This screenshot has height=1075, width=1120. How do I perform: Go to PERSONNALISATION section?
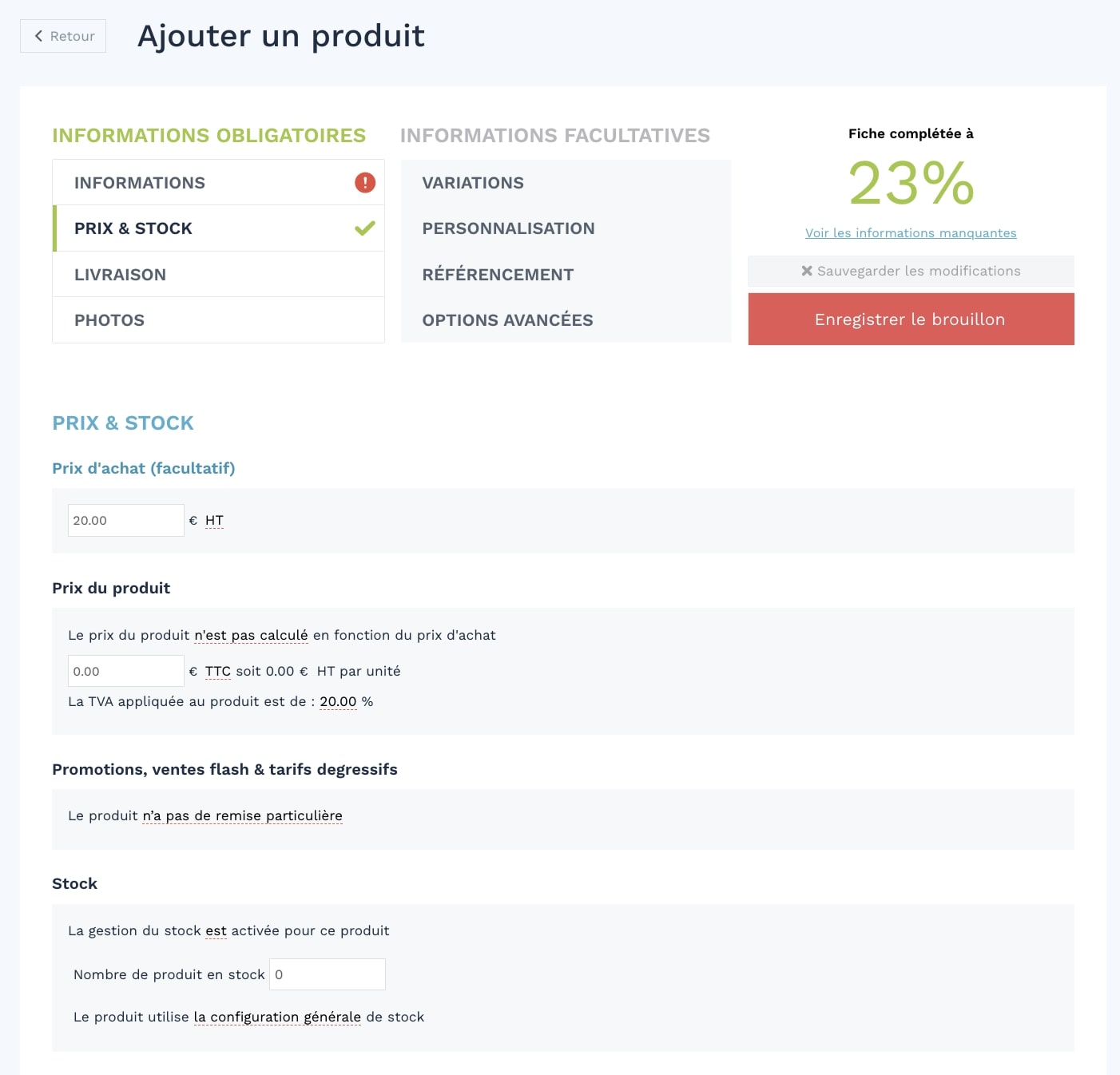pos(566,228)
